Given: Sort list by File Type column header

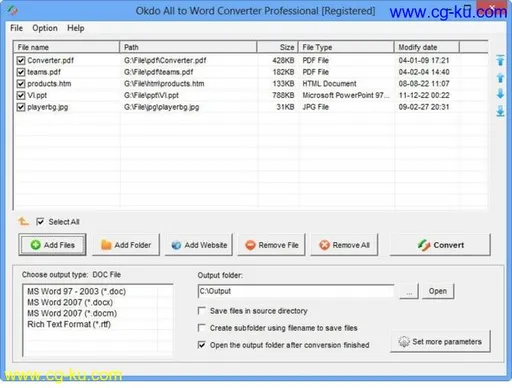Looking at the screenshot, I should coord(346,47).
